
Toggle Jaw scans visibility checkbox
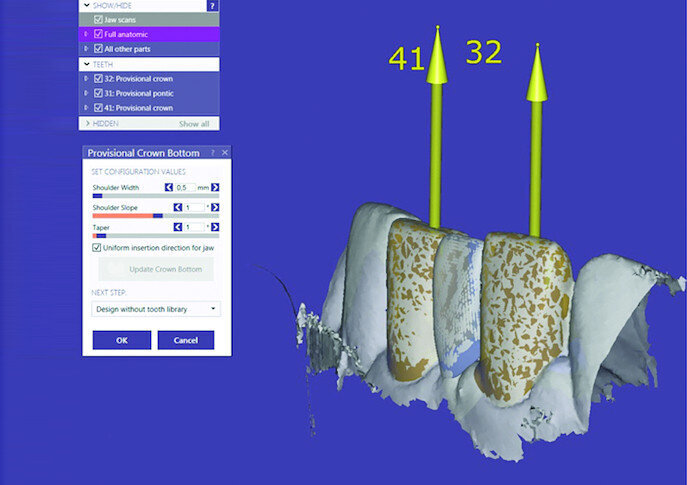[x=97, y=19]
